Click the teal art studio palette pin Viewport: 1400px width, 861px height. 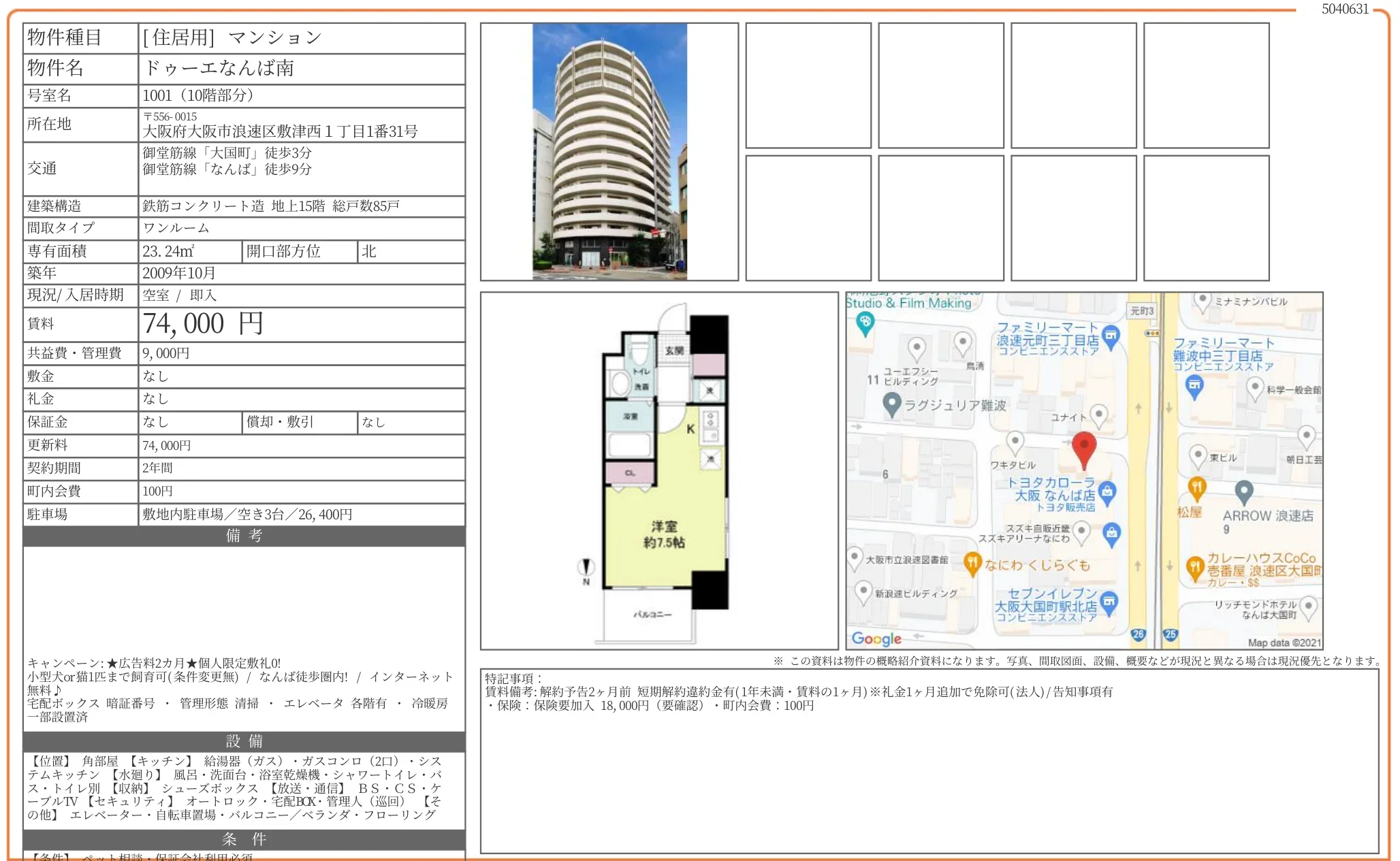865,322
